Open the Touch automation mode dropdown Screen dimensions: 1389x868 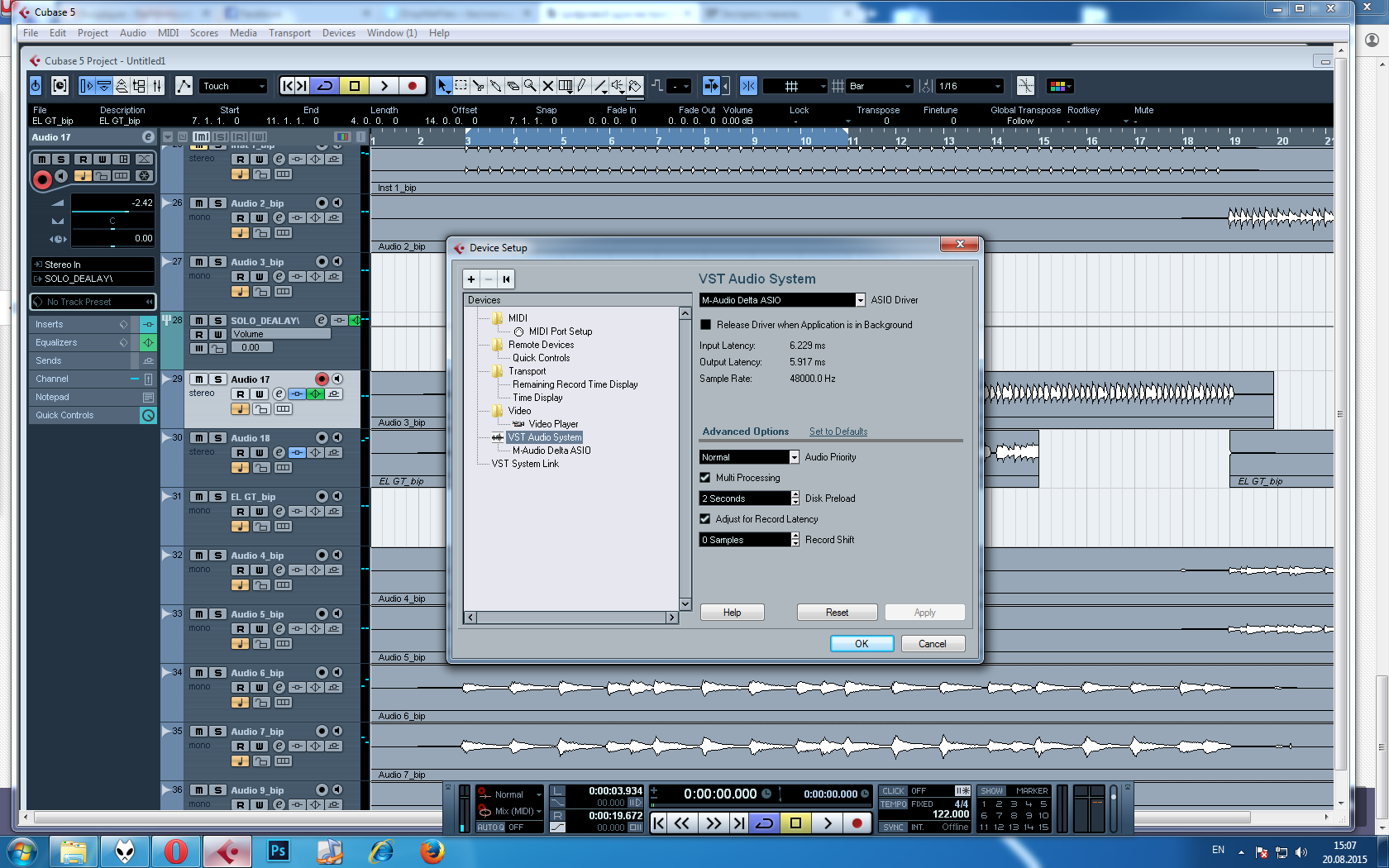click(235, 86)
